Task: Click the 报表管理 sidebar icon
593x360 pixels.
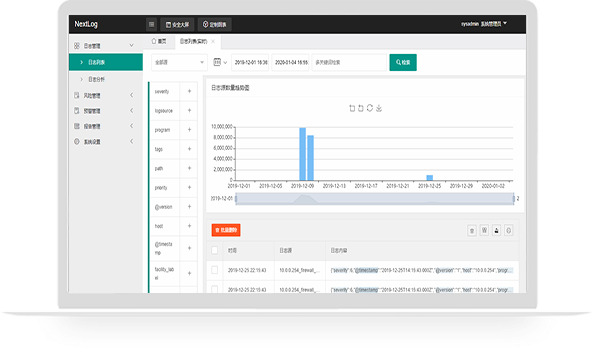Action: click(77, 126)
